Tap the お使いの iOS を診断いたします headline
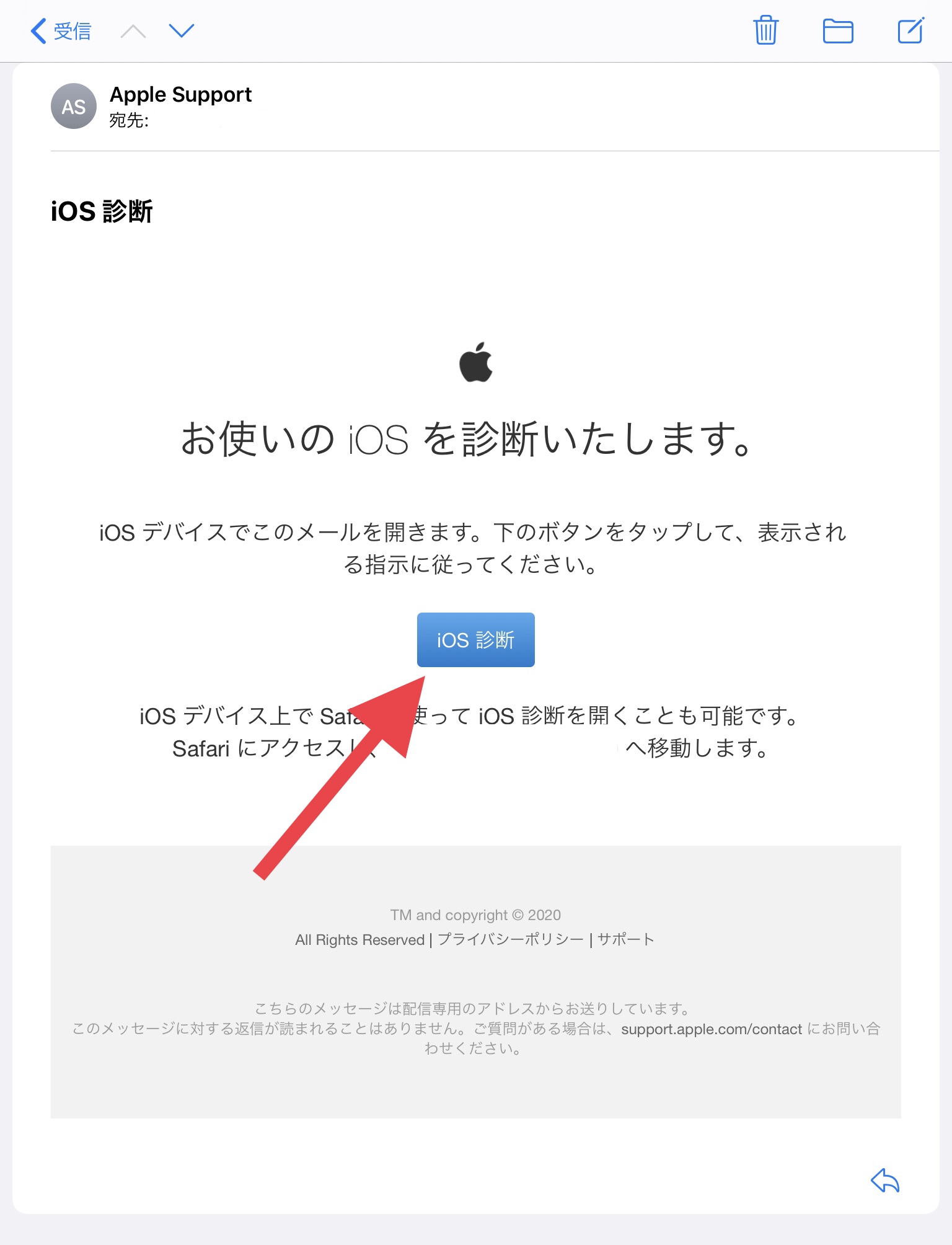Image resolution: width=952 pixels, height=1245 pixels. point(467,438)
